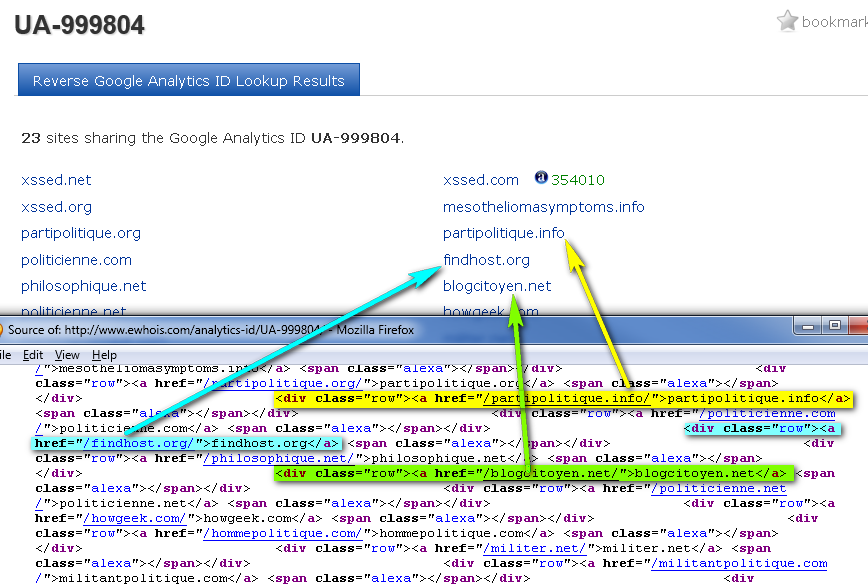The image size is (868, 585).
Task: Open the Edit menu in source window
Action: (33, 355)
